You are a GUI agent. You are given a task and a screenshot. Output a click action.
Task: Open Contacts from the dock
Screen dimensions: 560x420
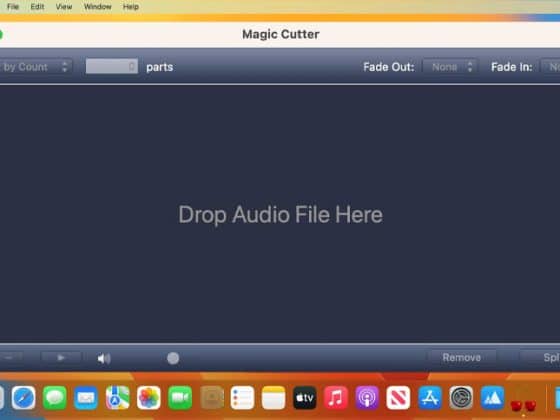[x=211, y=398]
